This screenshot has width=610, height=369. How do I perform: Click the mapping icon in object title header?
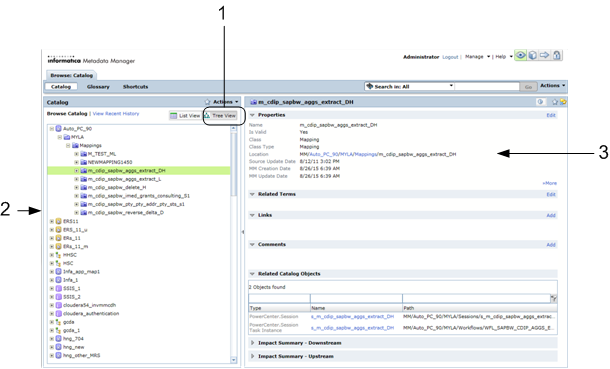[x=254, y=102]
